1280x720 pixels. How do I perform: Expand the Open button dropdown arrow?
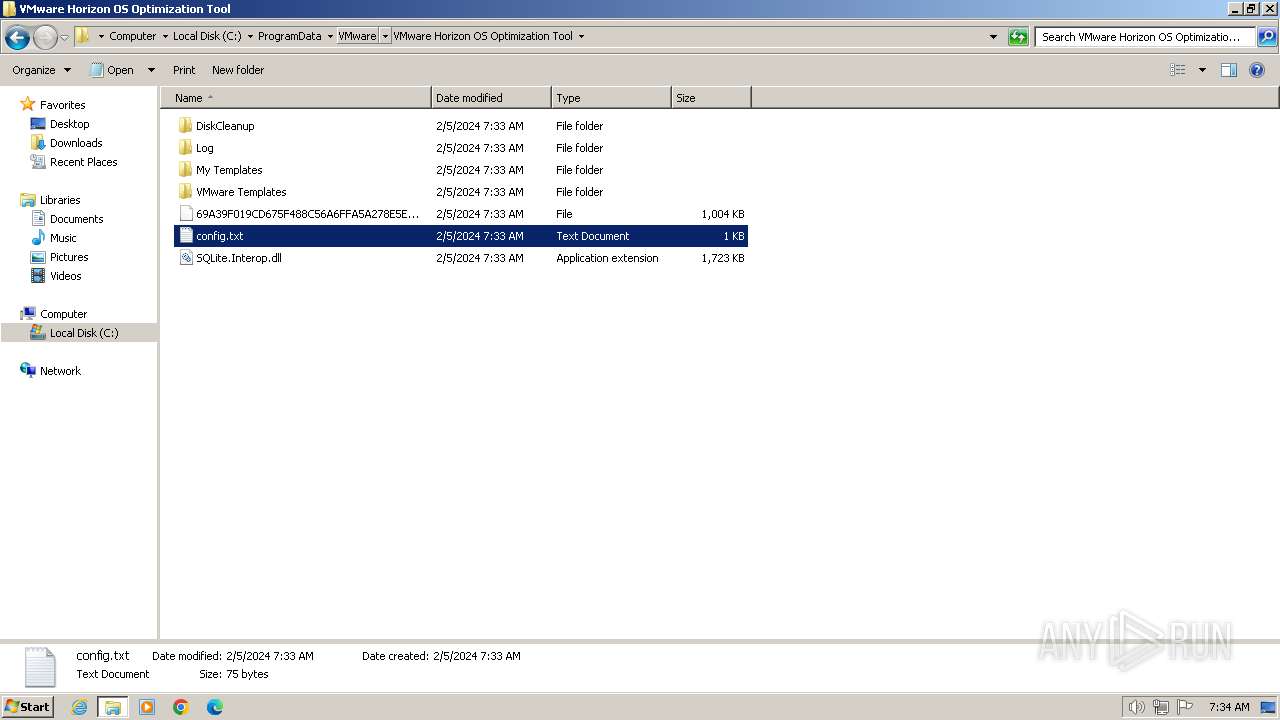click(151, 70)
